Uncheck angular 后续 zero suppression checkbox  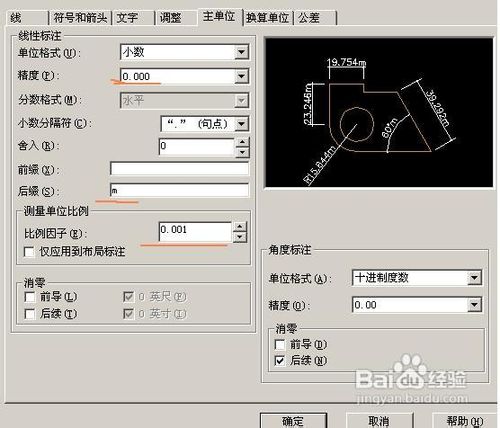tap(280, 360)
